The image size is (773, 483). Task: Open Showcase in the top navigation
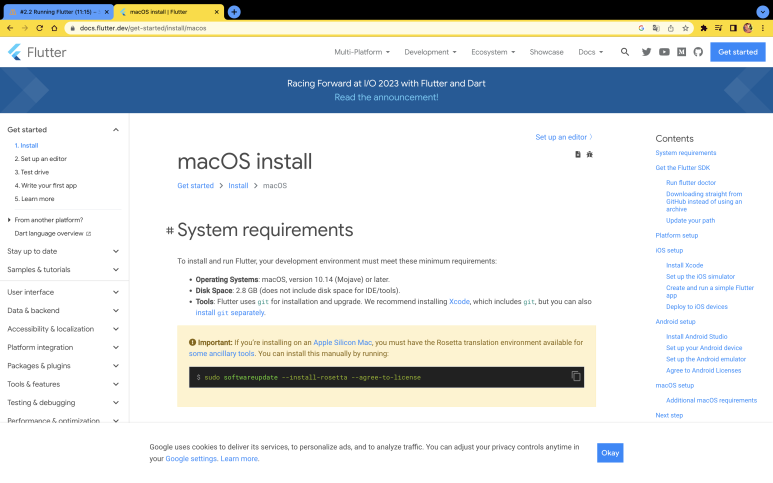pos(546,52)
